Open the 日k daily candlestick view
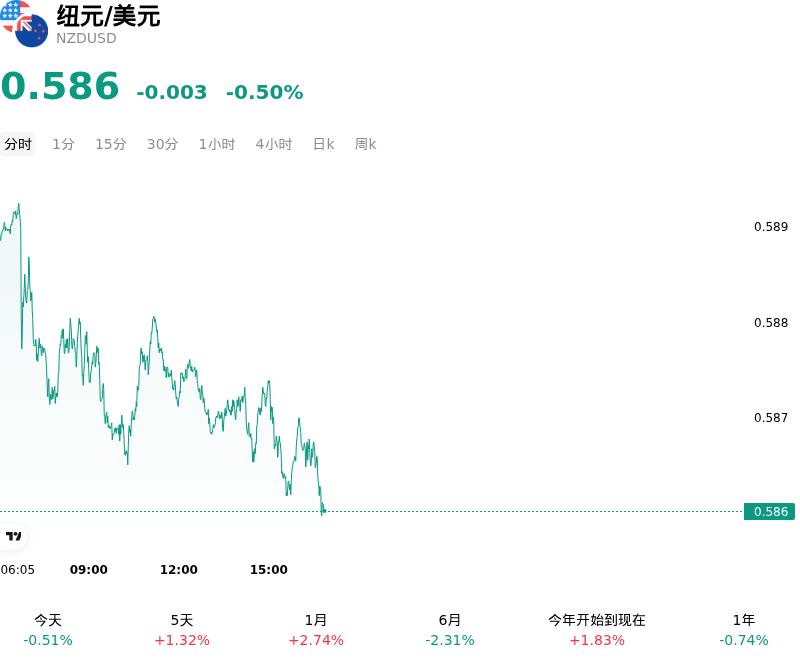The height and width of the screenshot is (660, 800). pyautogui.click(x=323, y=144)
